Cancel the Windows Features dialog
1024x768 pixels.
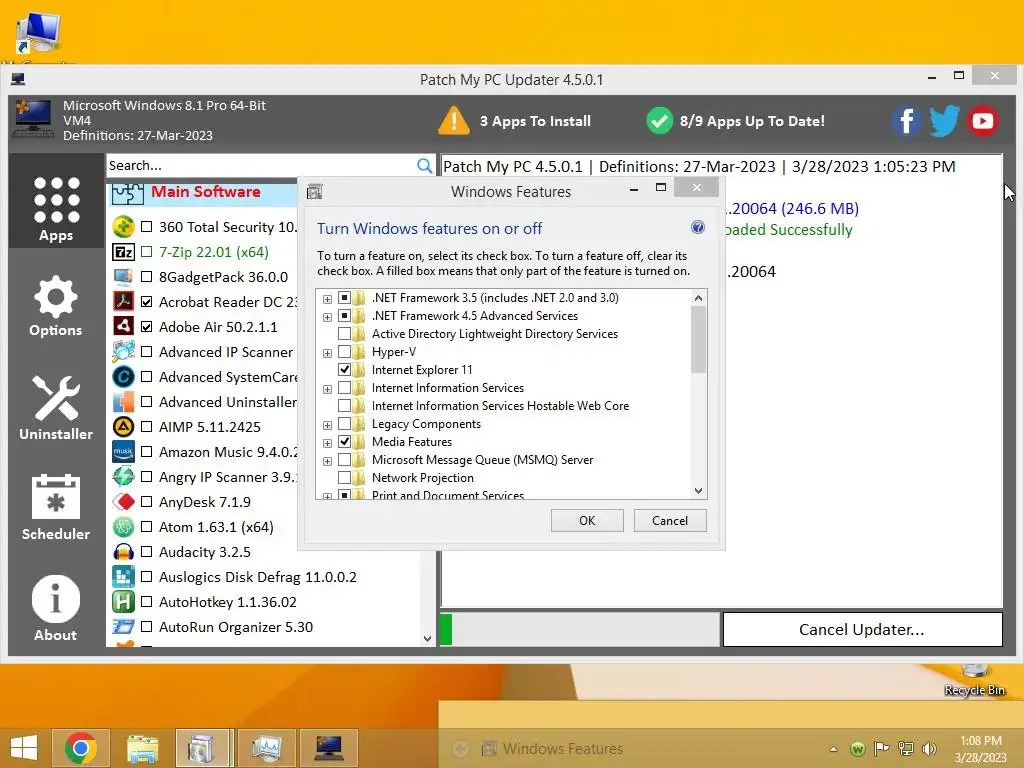(670, 520)
